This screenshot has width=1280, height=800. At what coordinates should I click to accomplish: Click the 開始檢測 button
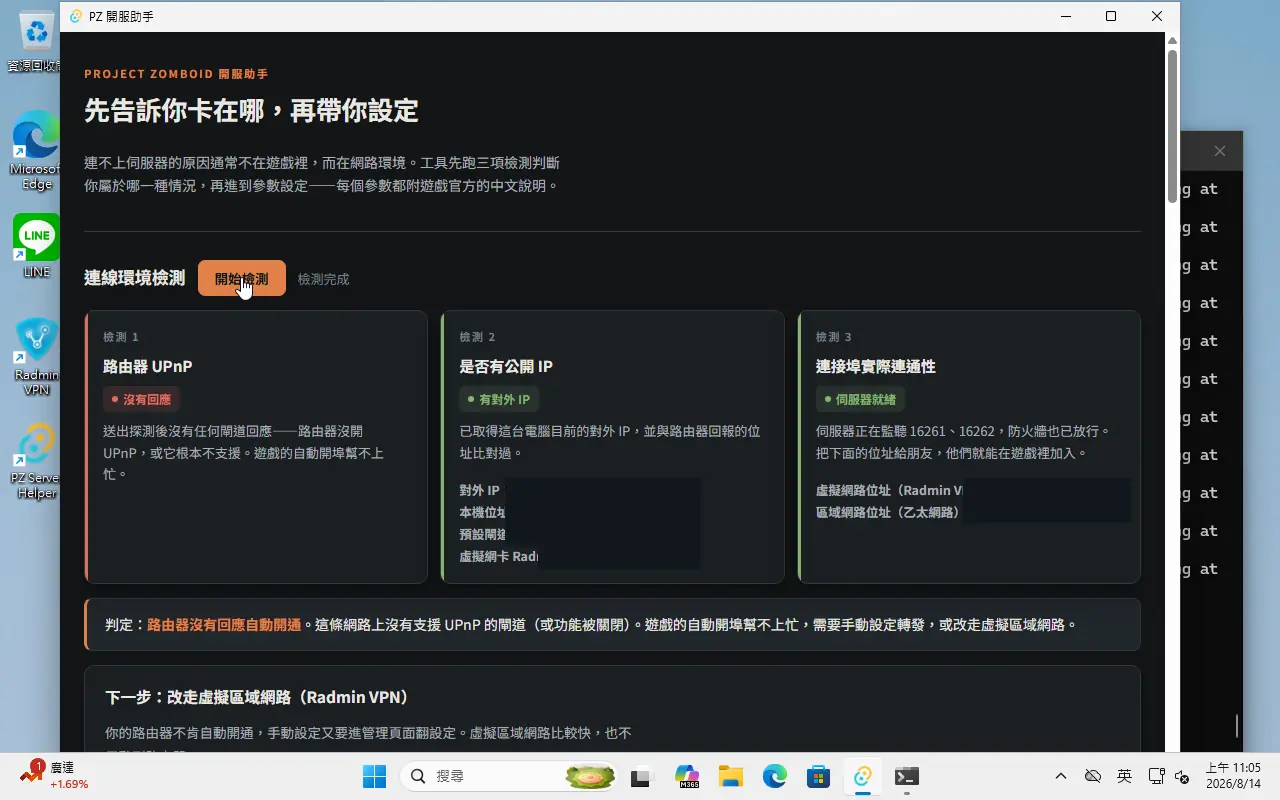tap(242, 279)
